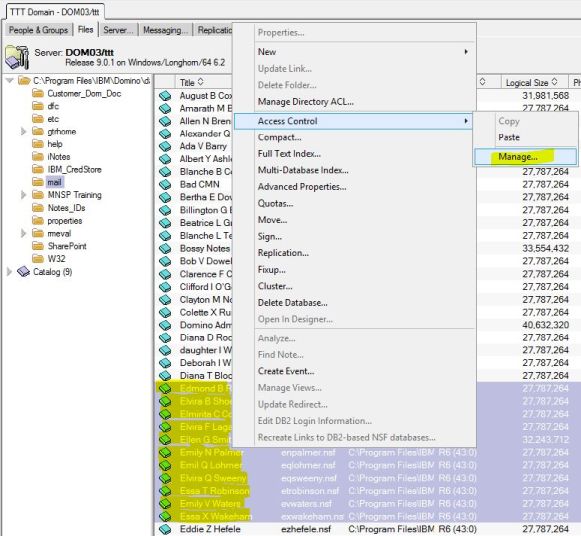Screen dimensions: 581x536
Task: Open Advanced Properties... menu item
Action: pos(302,187)
